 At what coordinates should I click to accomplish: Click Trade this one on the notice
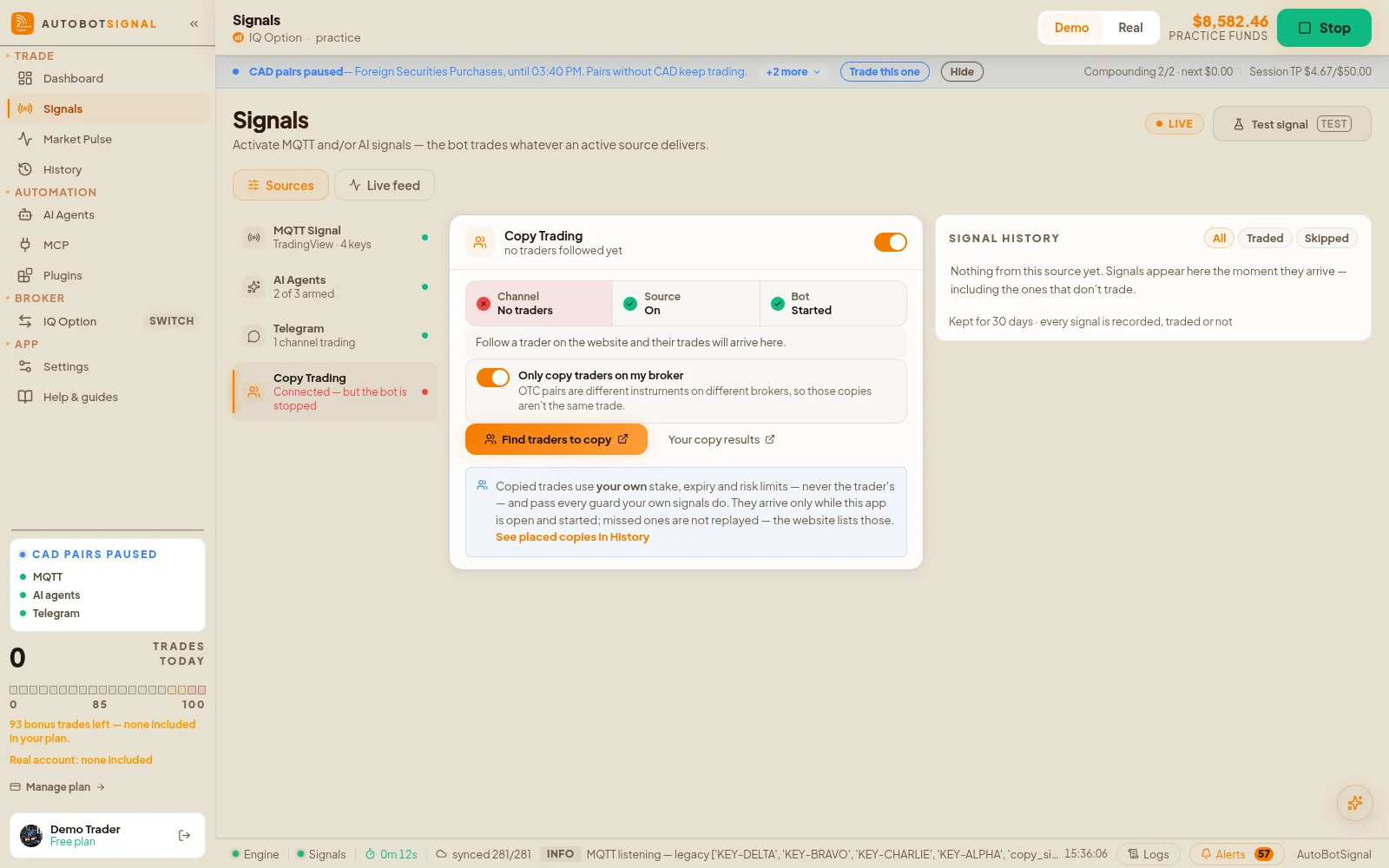[885, 72]
